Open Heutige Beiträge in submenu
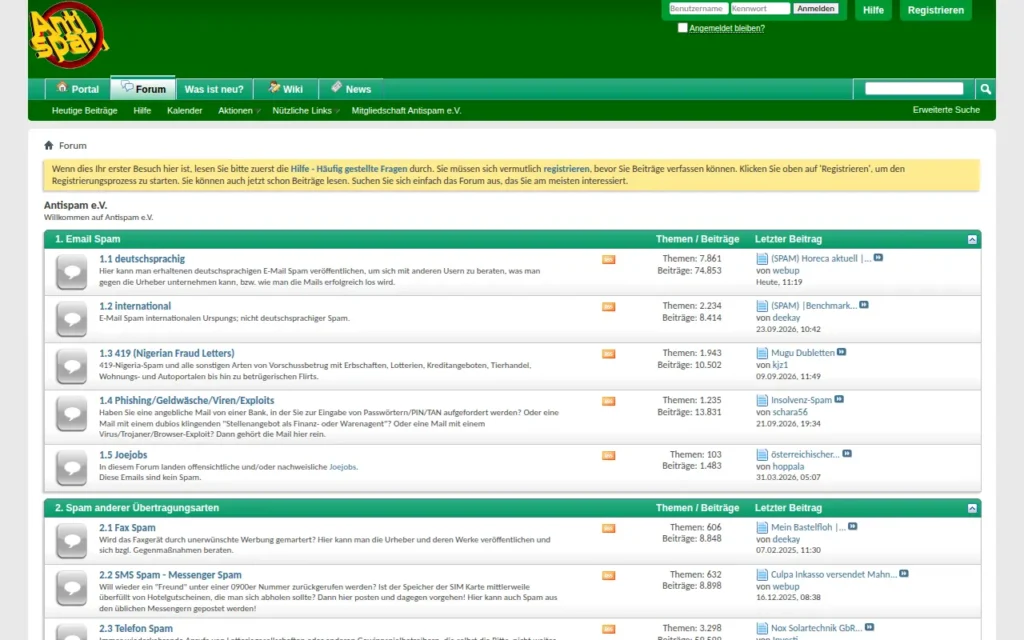 click(x=85, y=110)
